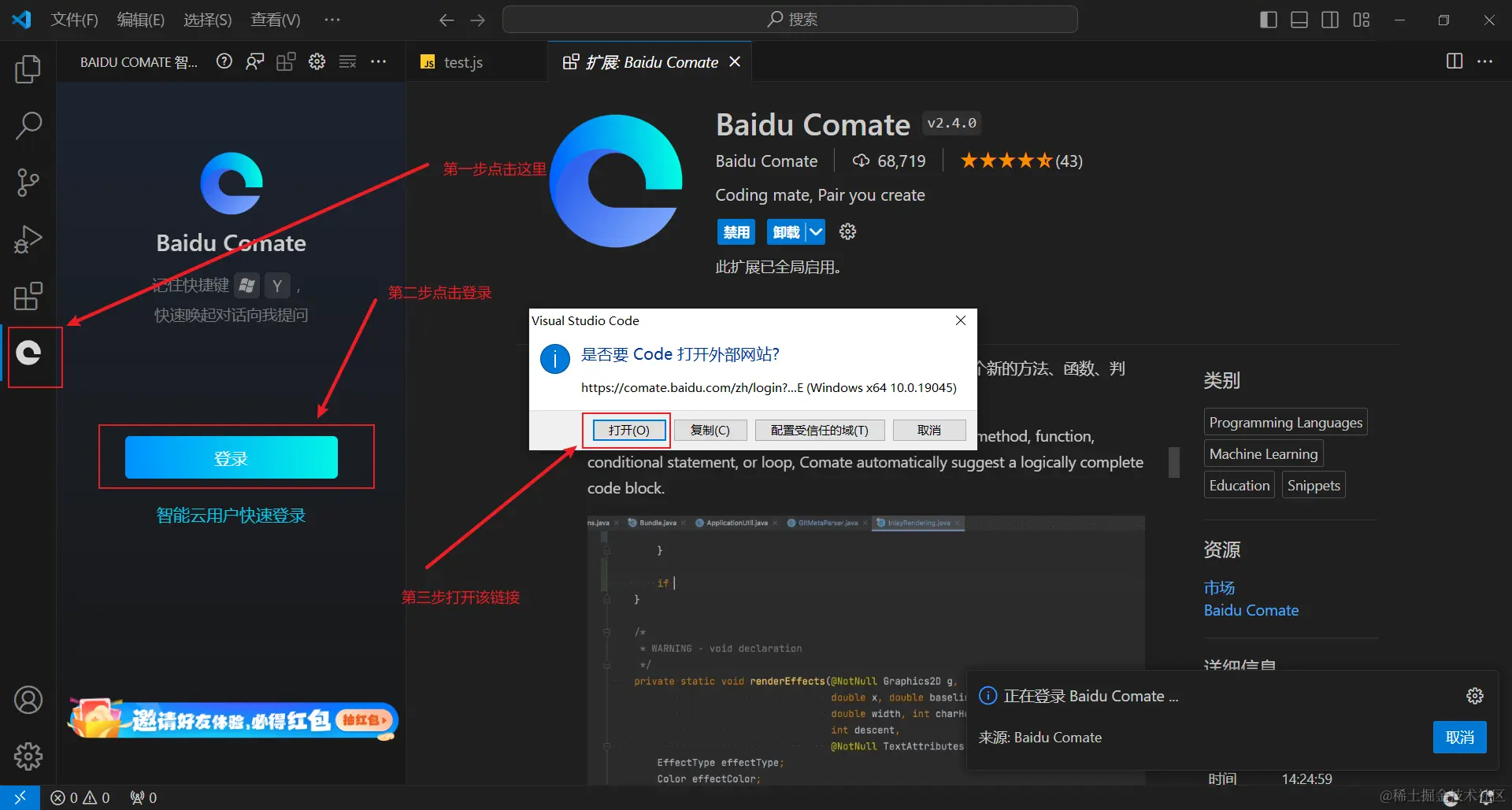
Task: Select the Machine Learning category tag
Action: tap(1264, 453)
